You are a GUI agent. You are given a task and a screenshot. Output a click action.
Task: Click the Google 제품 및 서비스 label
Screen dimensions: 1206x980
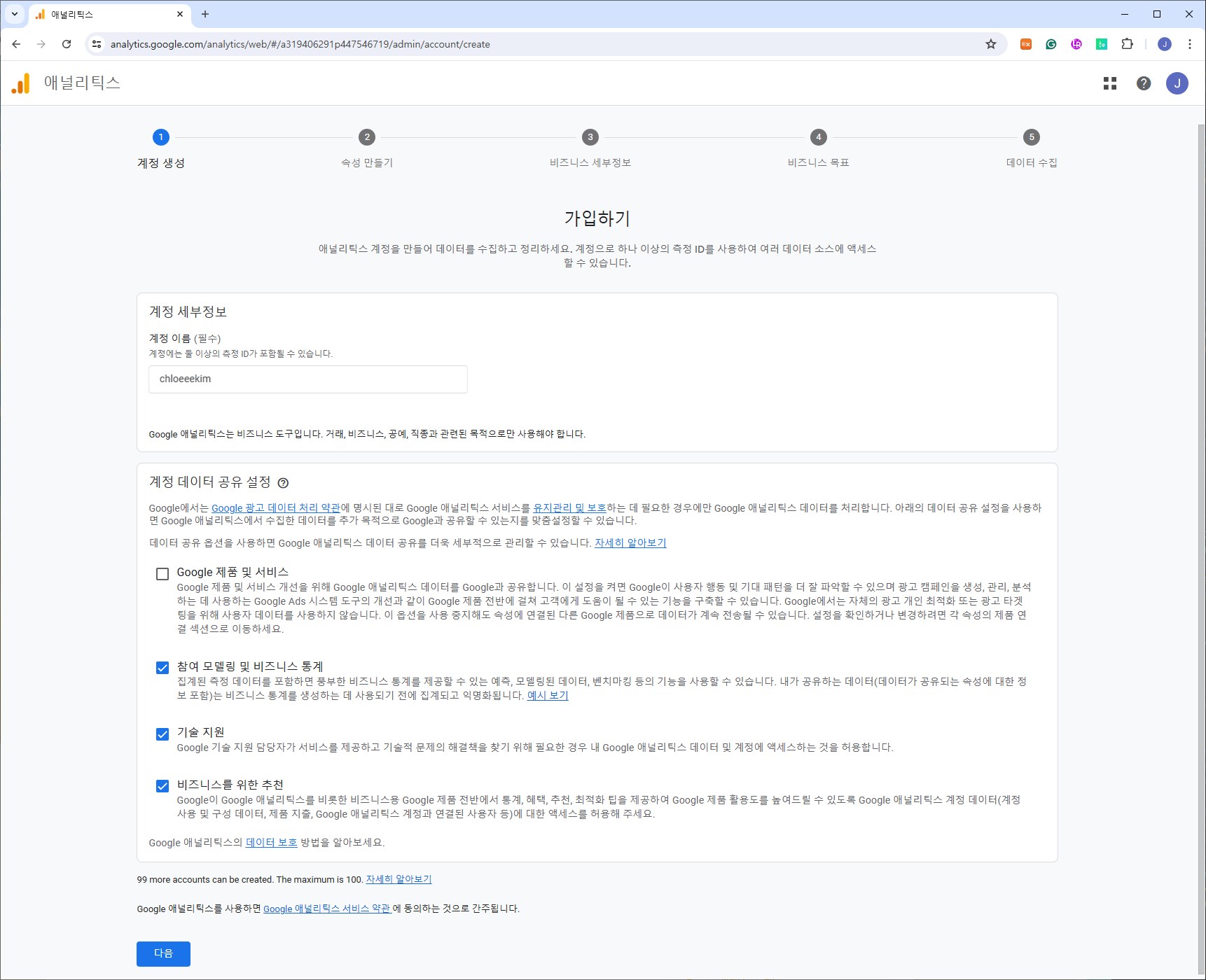point(233,573)
